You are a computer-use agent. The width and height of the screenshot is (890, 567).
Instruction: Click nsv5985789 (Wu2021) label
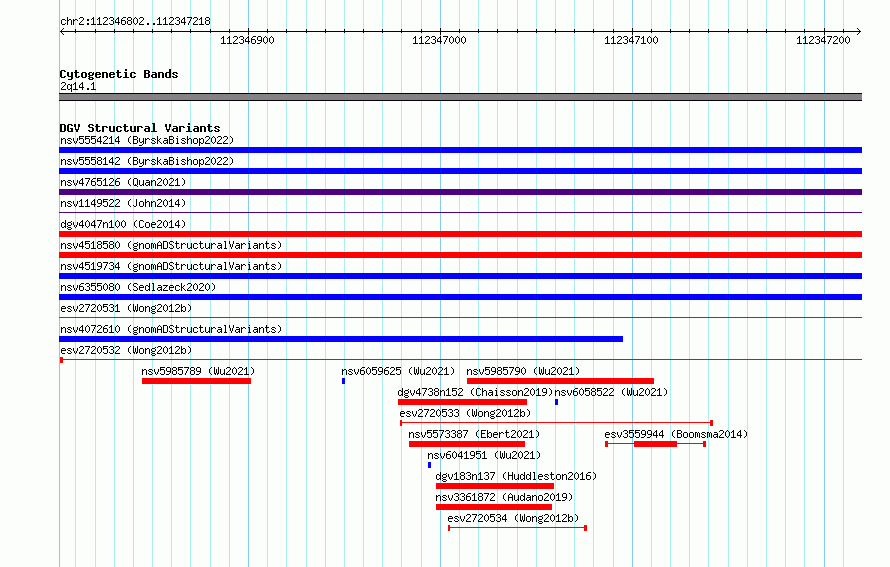(198, 371)
